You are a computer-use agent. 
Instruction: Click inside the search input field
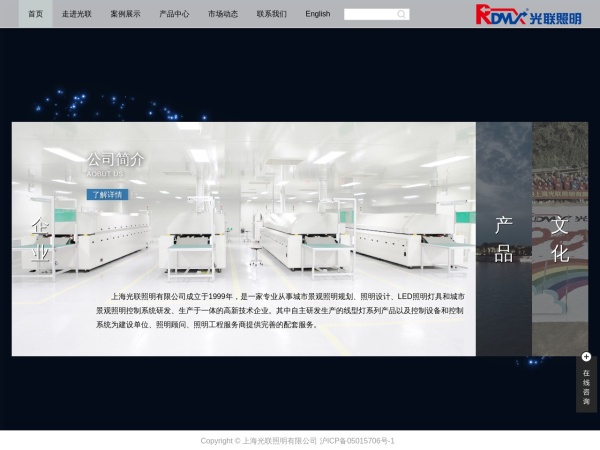click(x=369, y=14)
